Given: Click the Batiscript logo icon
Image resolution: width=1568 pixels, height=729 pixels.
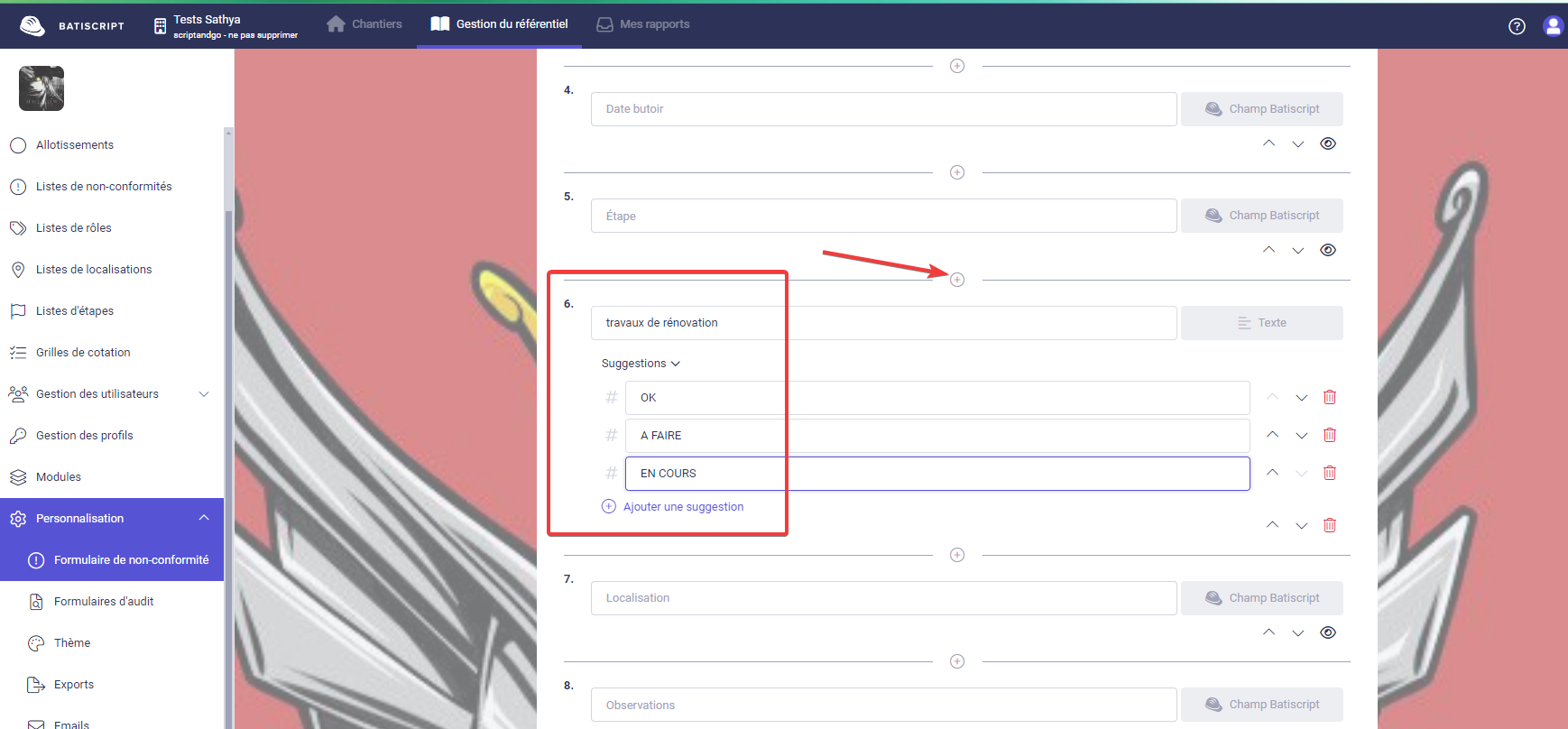Looking at the screenshot, I should click(32, 25).
